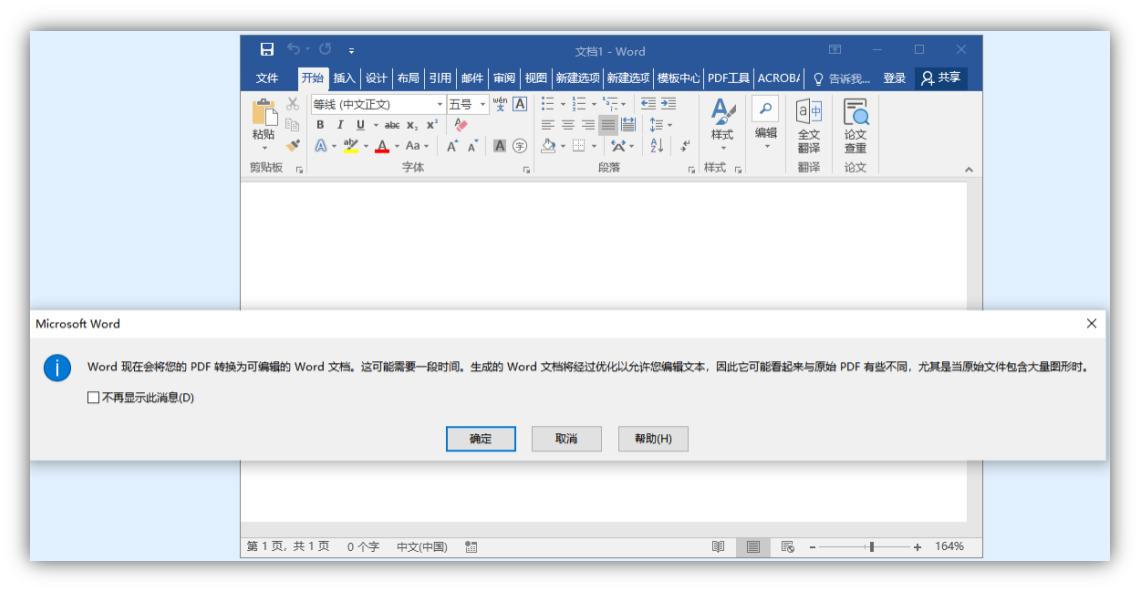
Task: Toggle Bold formatting
Action: click(x=320, y=125)
